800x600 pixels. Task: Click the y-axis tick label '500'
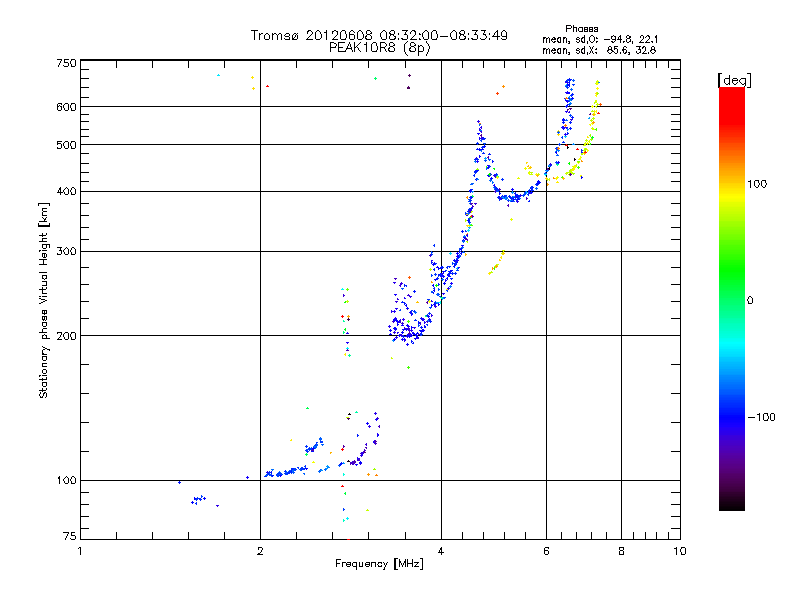point(66,145)
